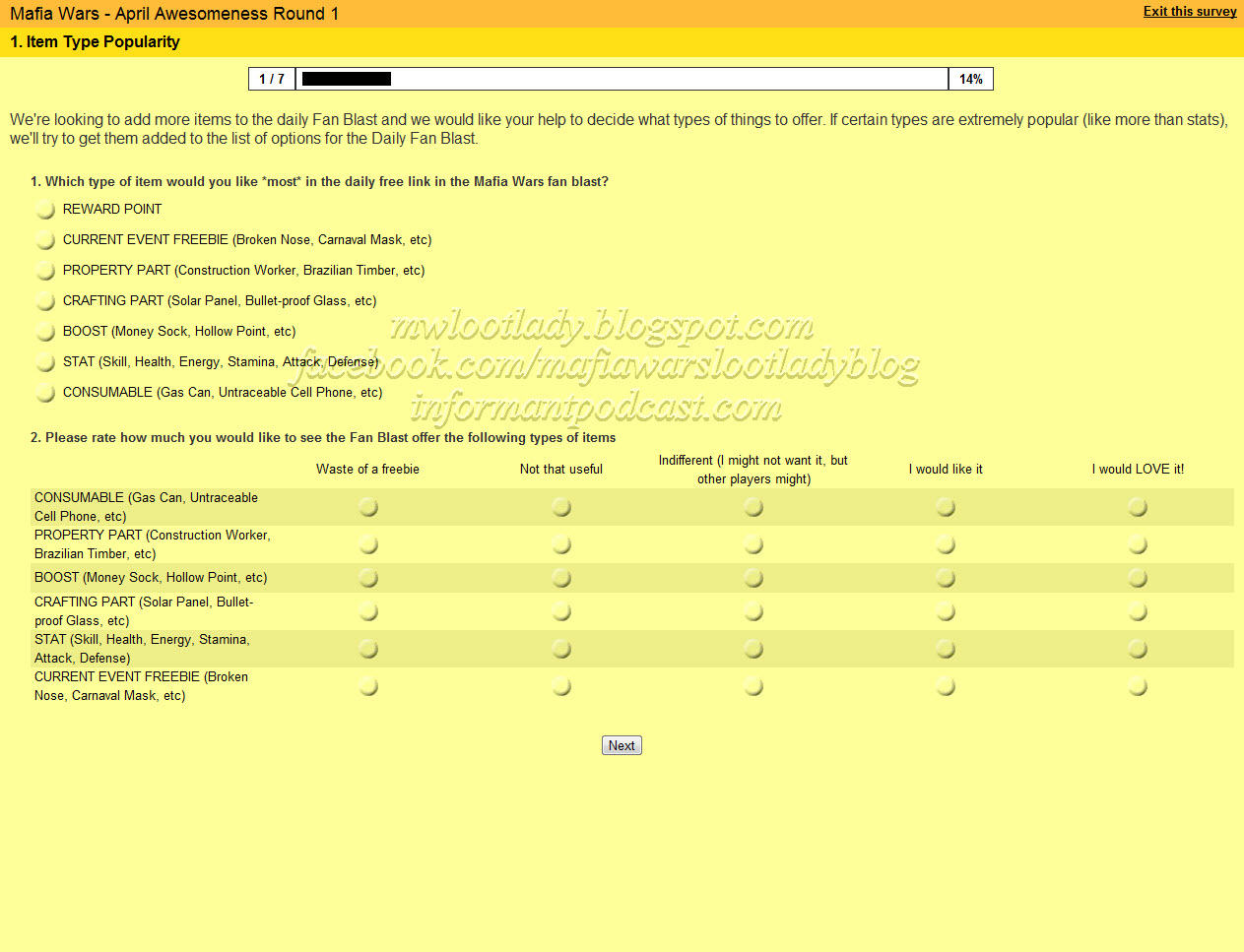Rate CURRENT EVENT FREEBIE as I would like it
Image resolution: width=1244 pixels, height=952 pixels.
click(x=946, y=686)
